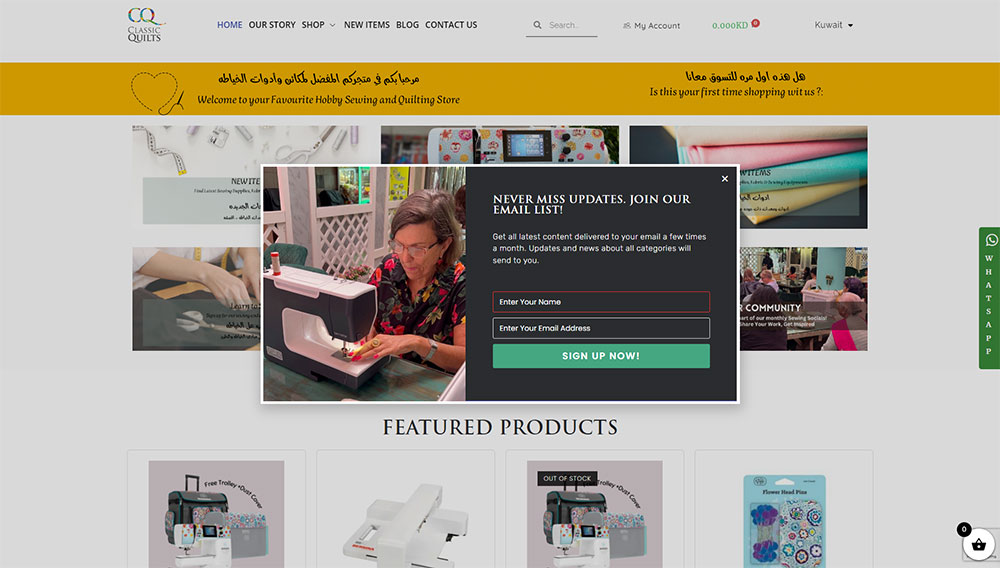
Task: Navigate to New Items menu
Action: pos(367,25)
